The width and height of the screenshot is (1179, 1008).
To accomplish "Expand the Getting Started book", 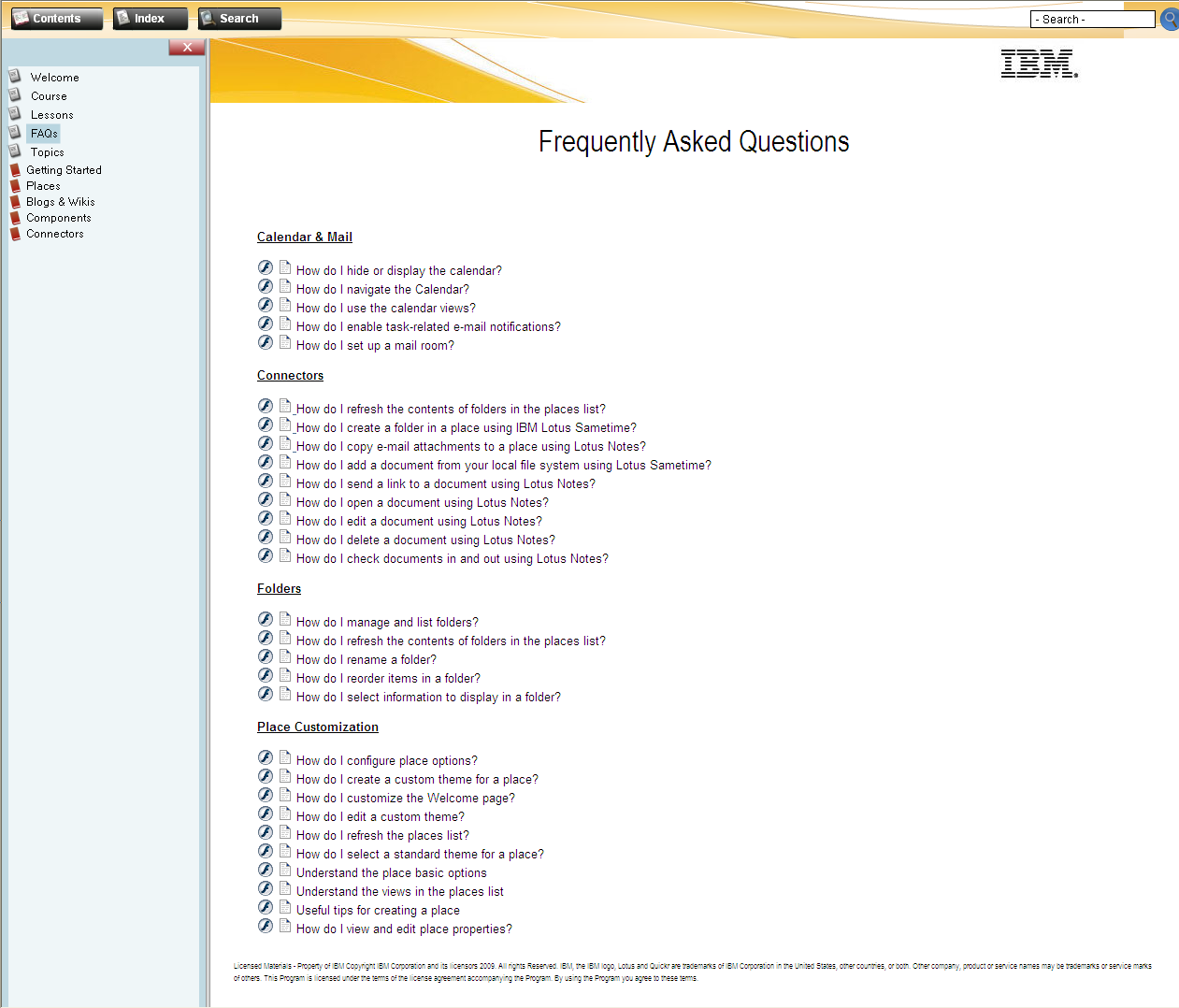I will coord(64,170).
